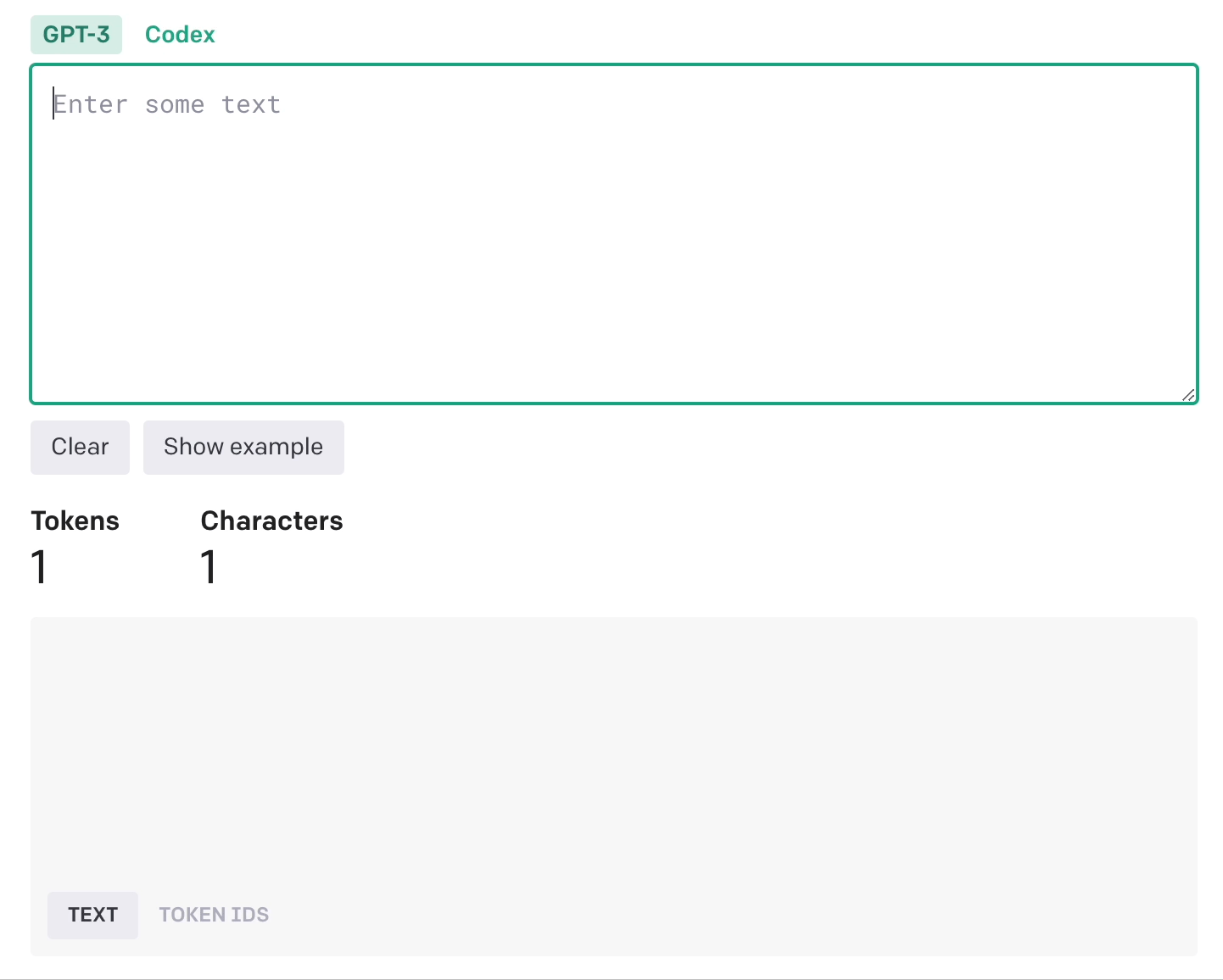Image resolution: width=1223 pixels, height=980 pixels.
Task: Click the placeholder word 'some' in the textarea
Action: 175,104
